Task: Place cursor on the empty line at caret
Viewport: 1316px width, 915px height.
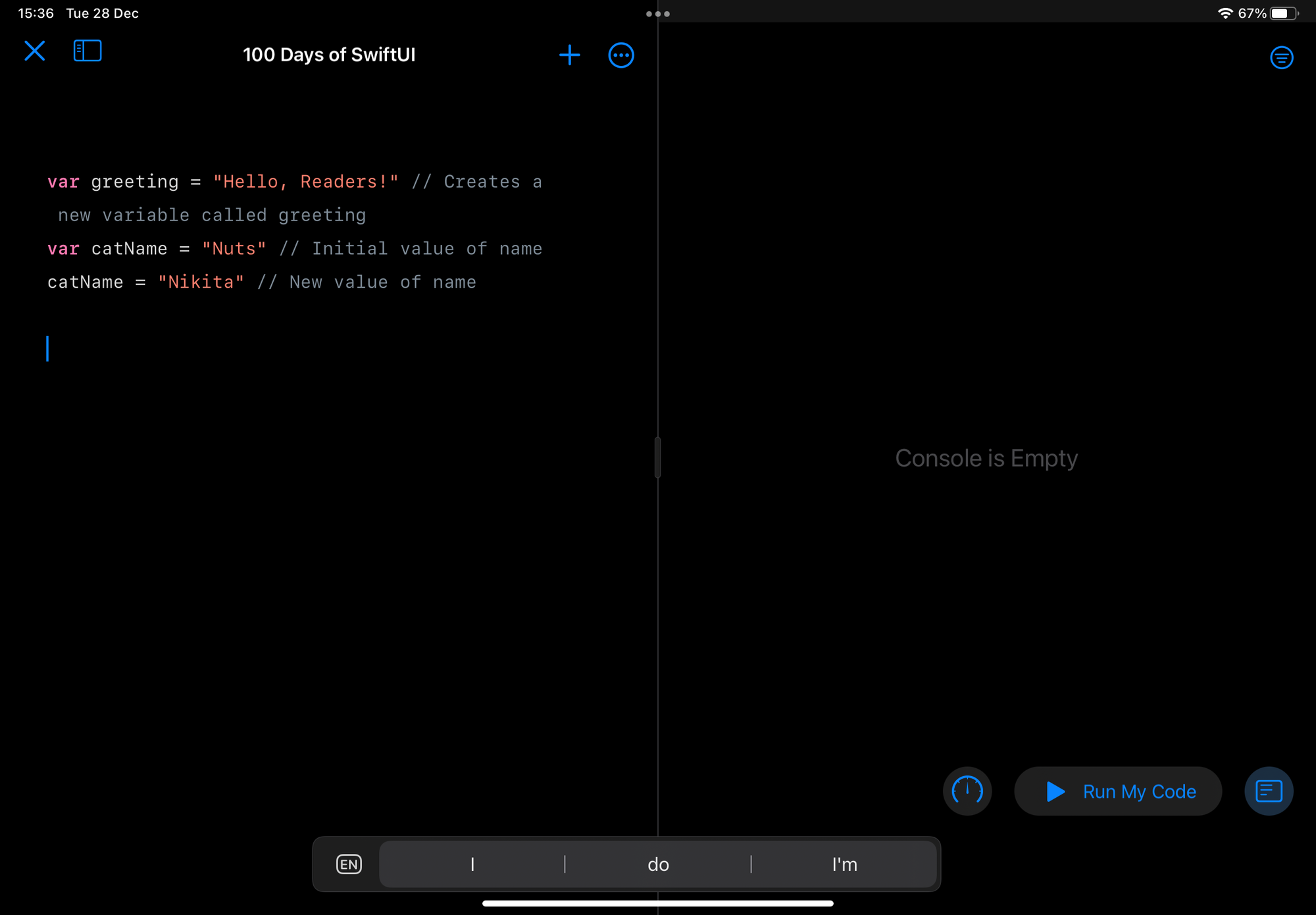Action: 47,349
